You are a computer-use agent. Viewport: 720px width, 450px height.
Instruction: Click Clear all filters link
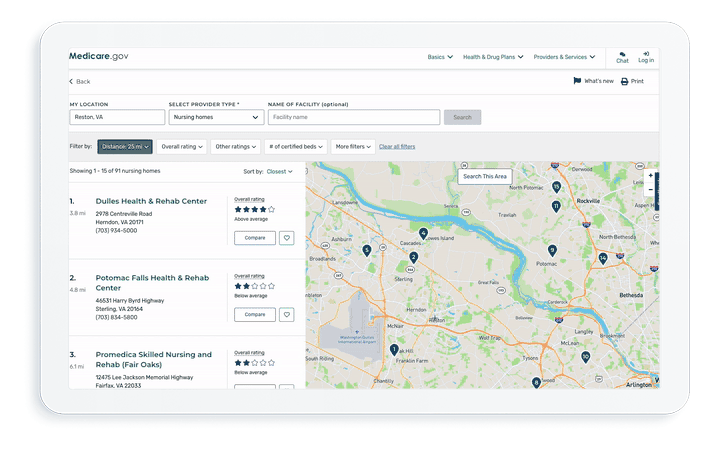point(397,147)
